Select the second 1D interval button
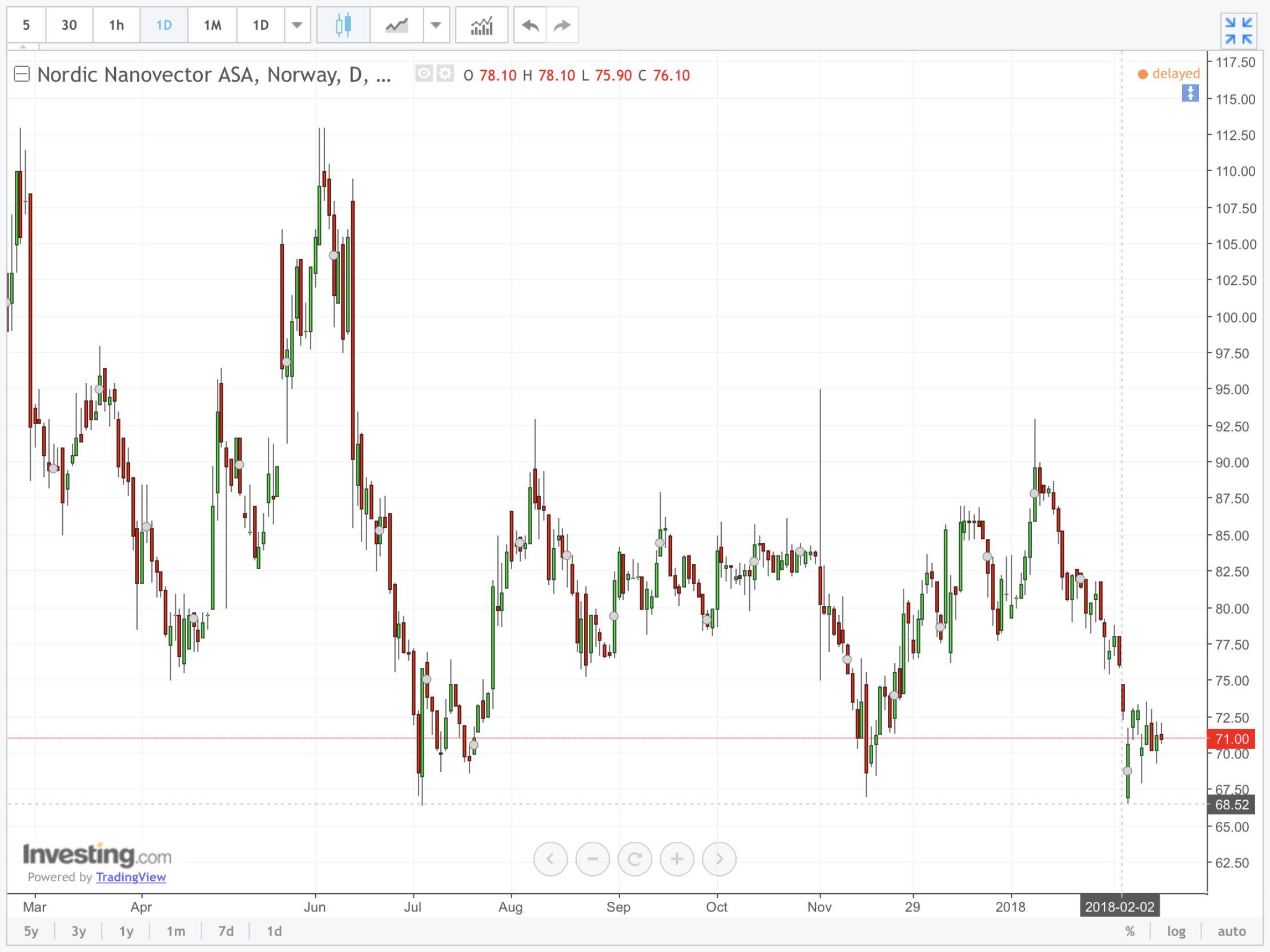 [x=260, y=25]
